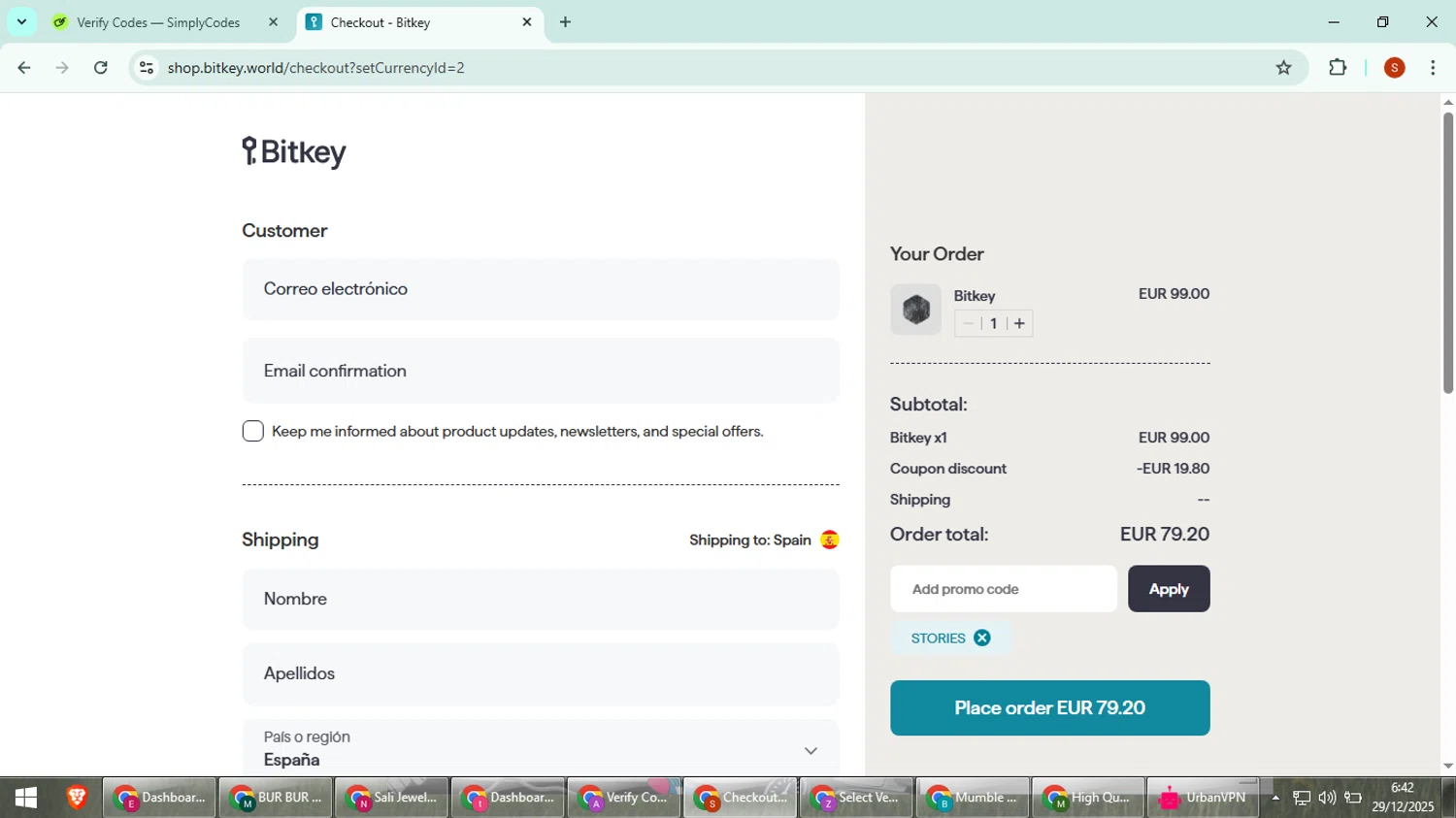The height and width of the screenshot is (818, 1456).
Task: Click the volume speaker tray icon
Action: pyautogui.click(x=1327, y=798)
